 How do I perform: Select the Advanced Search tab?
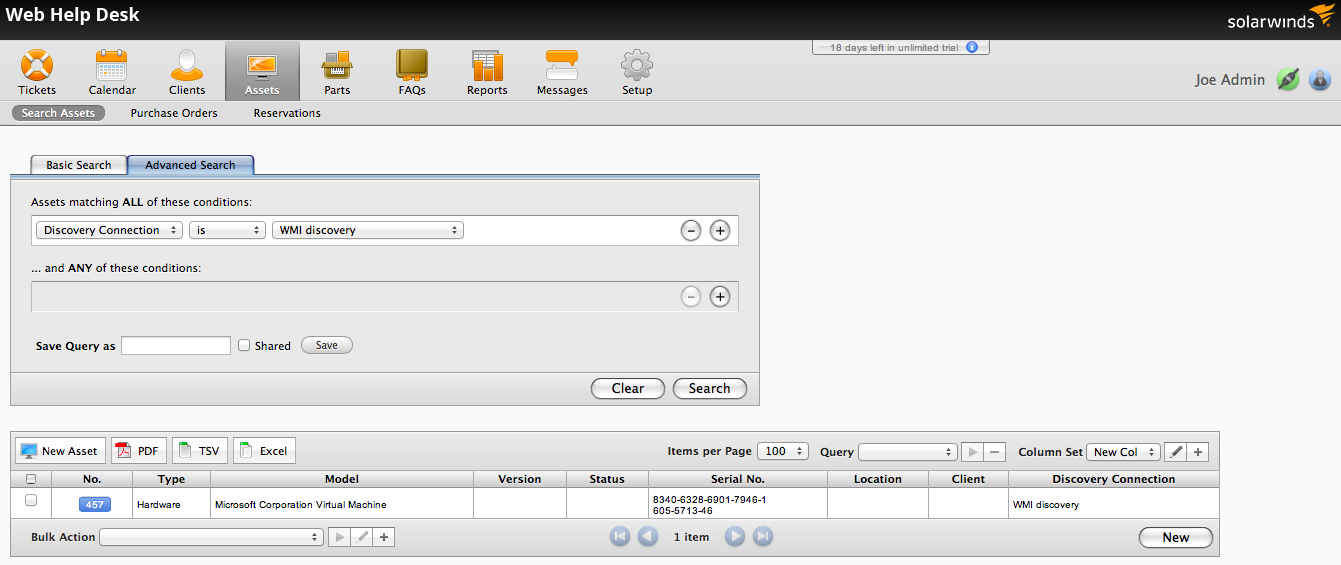(190, 165)
